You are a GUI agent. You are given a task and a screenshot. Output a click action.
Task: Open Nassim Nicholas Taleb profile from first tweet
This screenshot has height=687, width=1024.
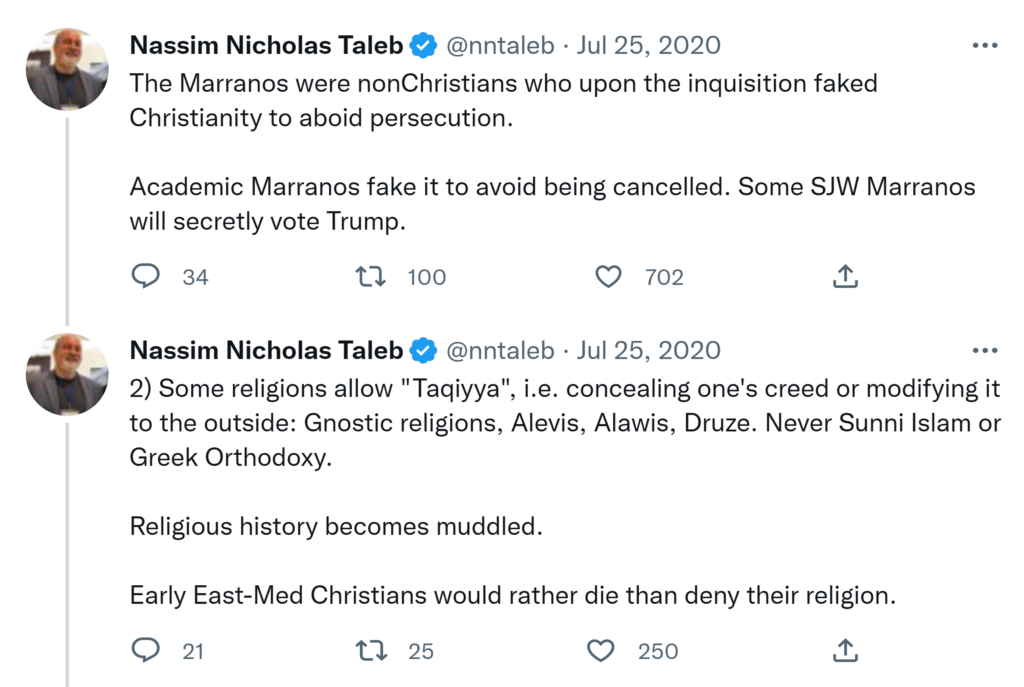click(x=266, y=46)
